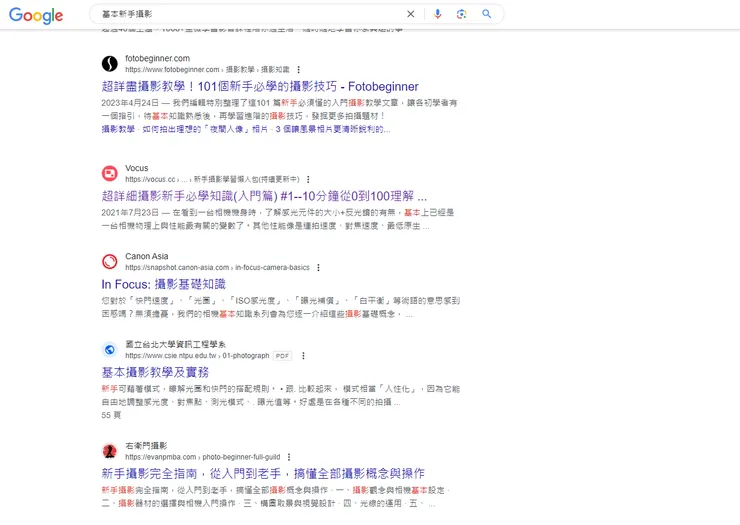Click the blue magnifier search button
This screenshot has height=525, width=740.
(x=487, y=14)
